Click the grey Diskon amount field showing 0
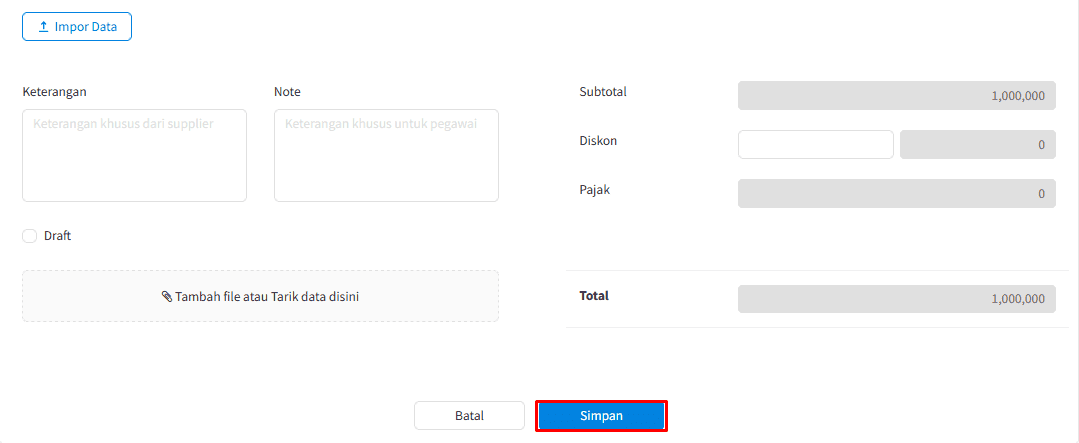Image resolution: width=1079 pixels, height=443 pixels. 977,145
